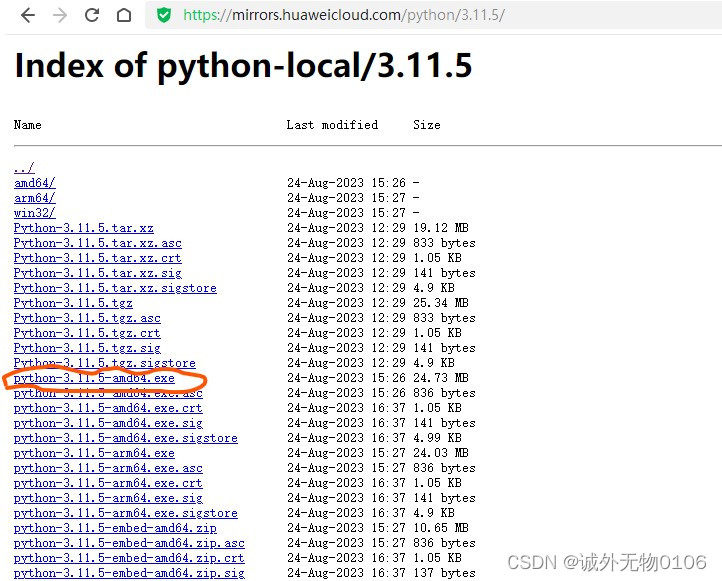Download python-3.11.5-amd64.exe installer

point(94,378)
